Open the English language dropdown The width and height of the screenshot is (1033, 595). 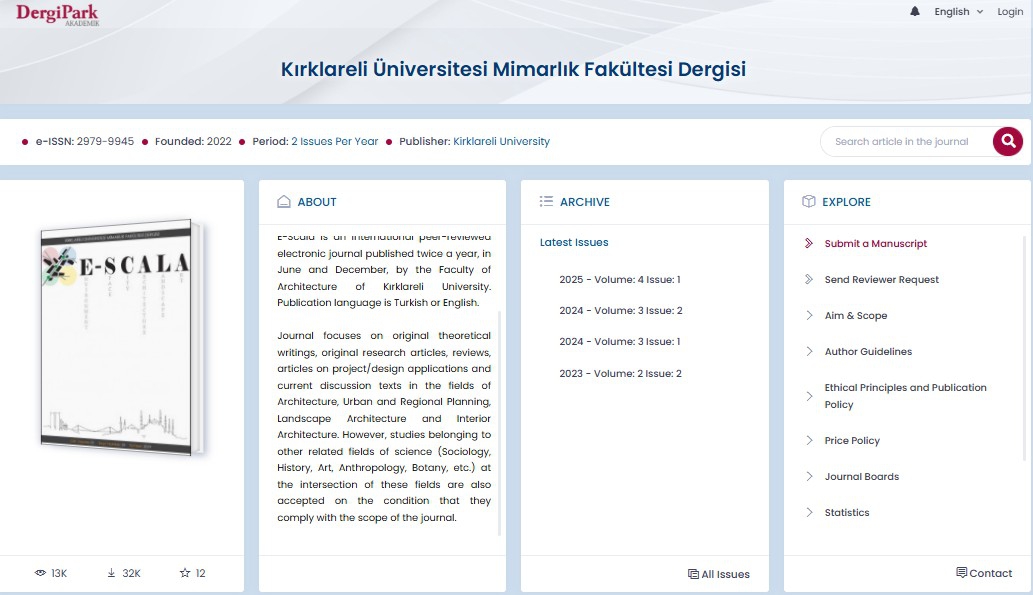[958, 12]
